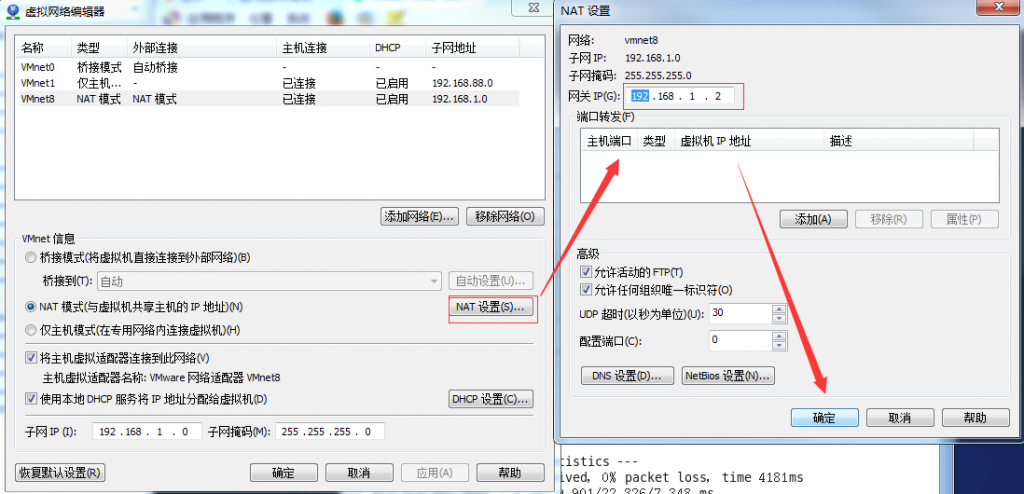
Task: Toggle 将主机虚拟适配器连接到此网络 checkbox
Action: pos(30,357)
